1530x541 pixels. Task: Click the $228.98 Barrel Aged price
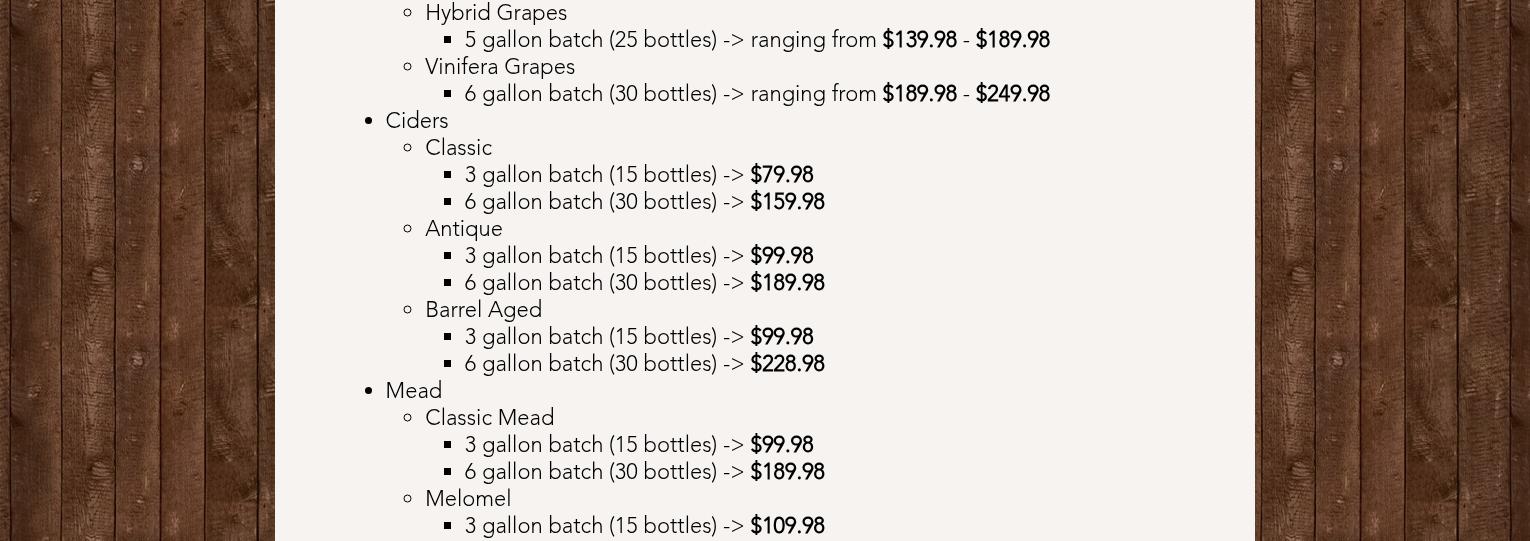(787, 364)
